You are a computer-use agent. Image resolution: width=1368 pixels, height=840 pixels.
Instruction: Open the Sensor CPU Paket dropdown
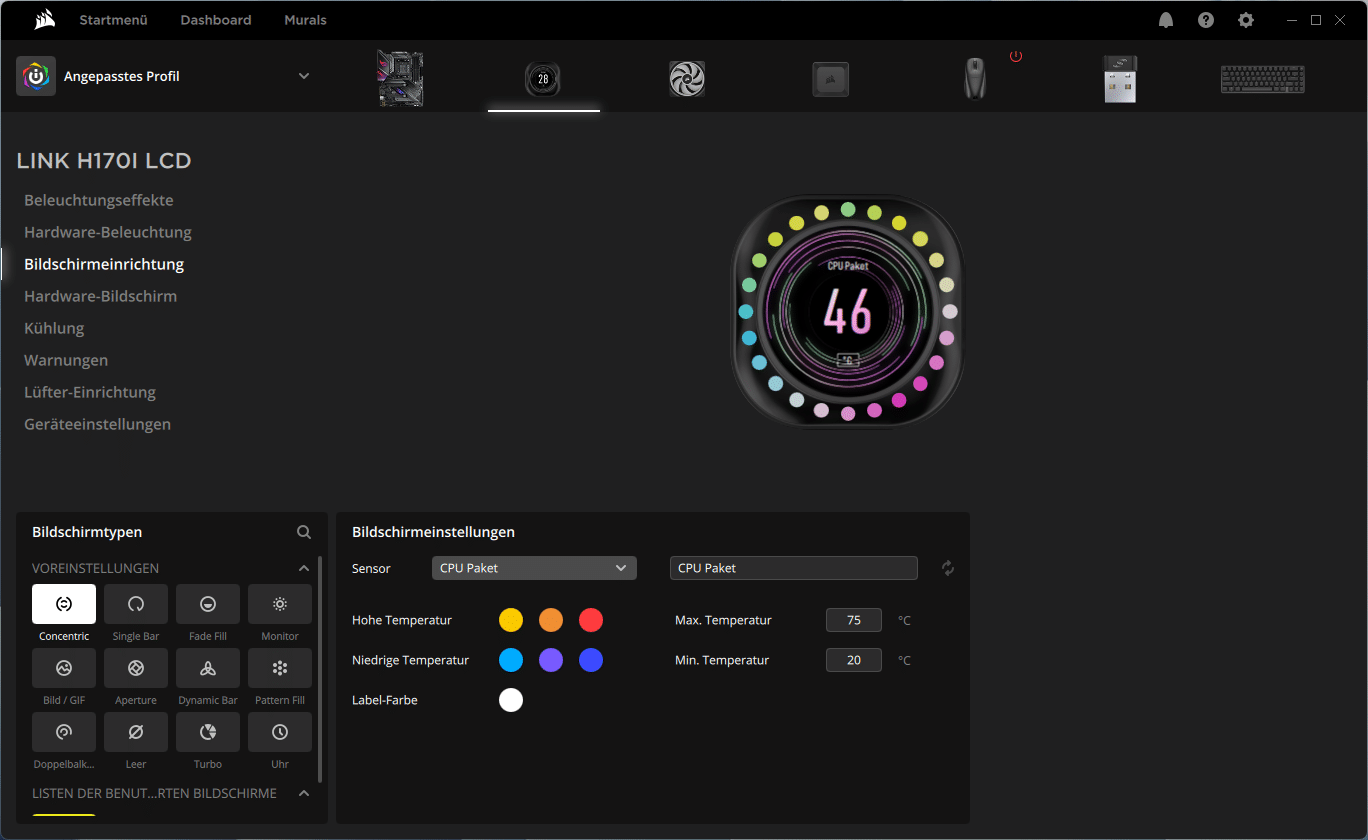tap(534, 568)
